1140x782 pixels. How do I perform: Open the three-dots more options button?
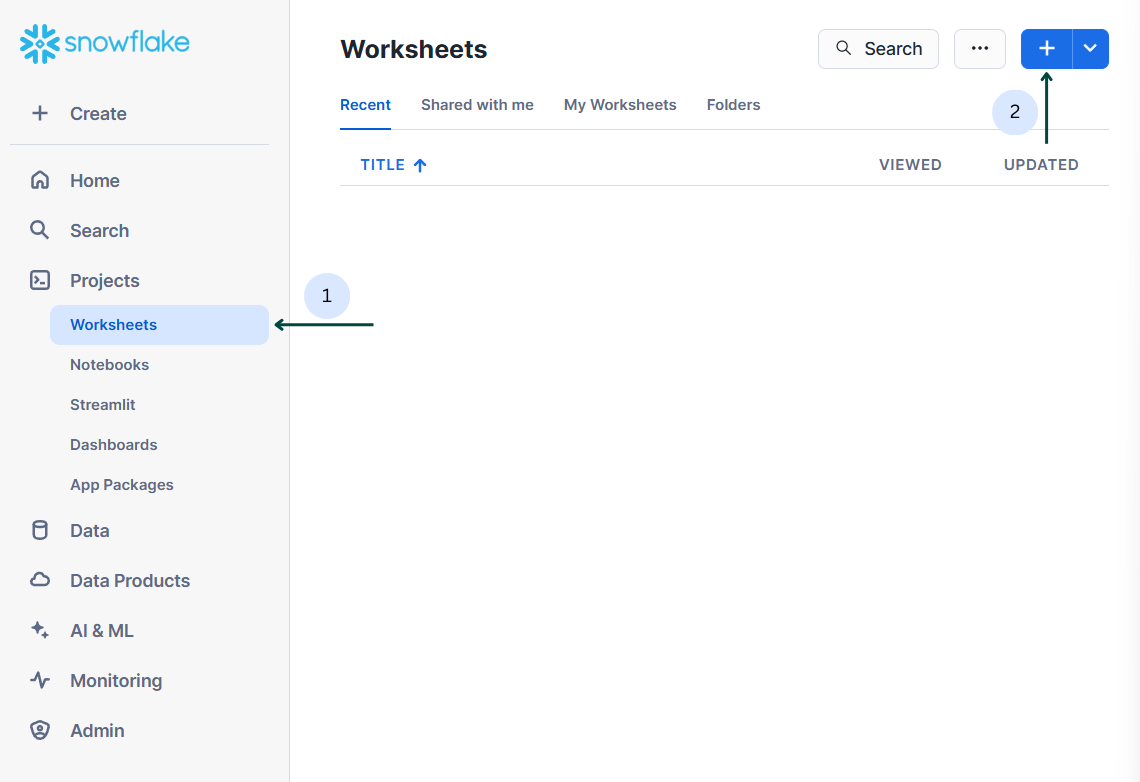coord(979,49)
